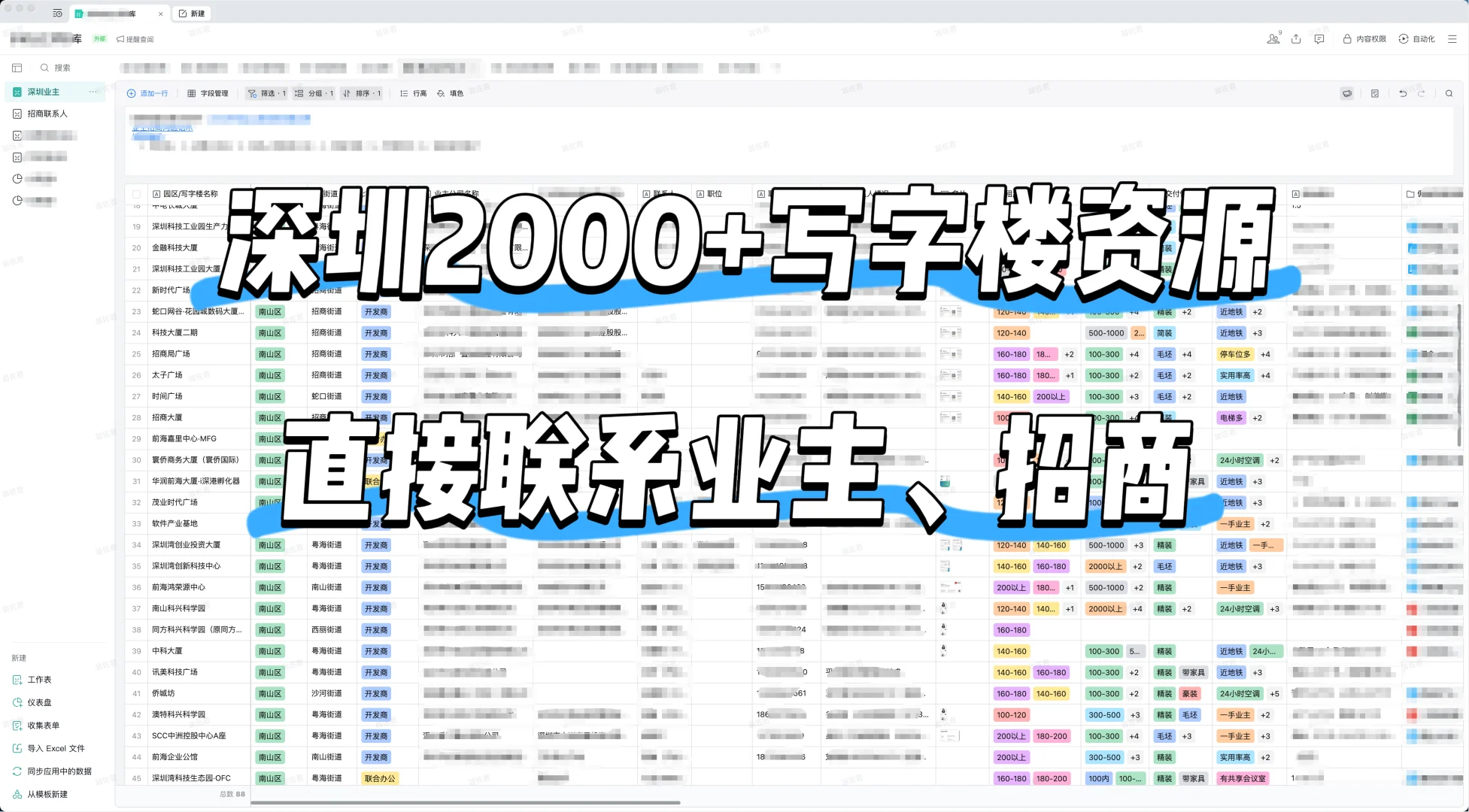Open the 筛选 · 1 filter dropdown

point(268,93)
